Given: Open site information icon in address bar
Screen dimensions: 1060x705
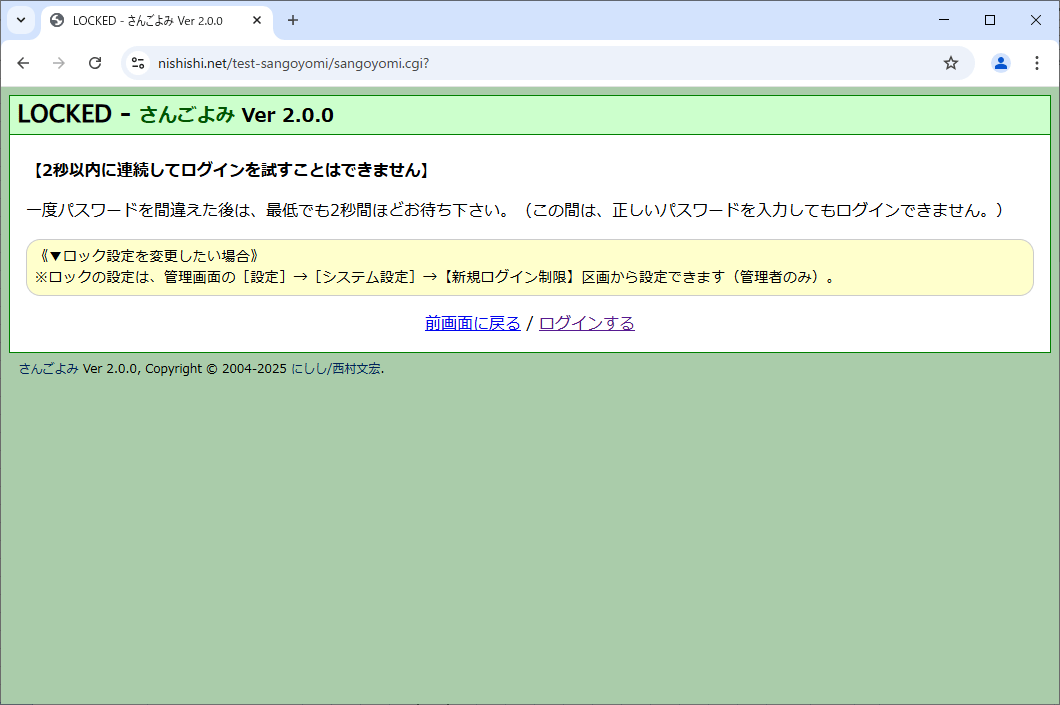Looking at the screenshot, I should coord(138,63).
